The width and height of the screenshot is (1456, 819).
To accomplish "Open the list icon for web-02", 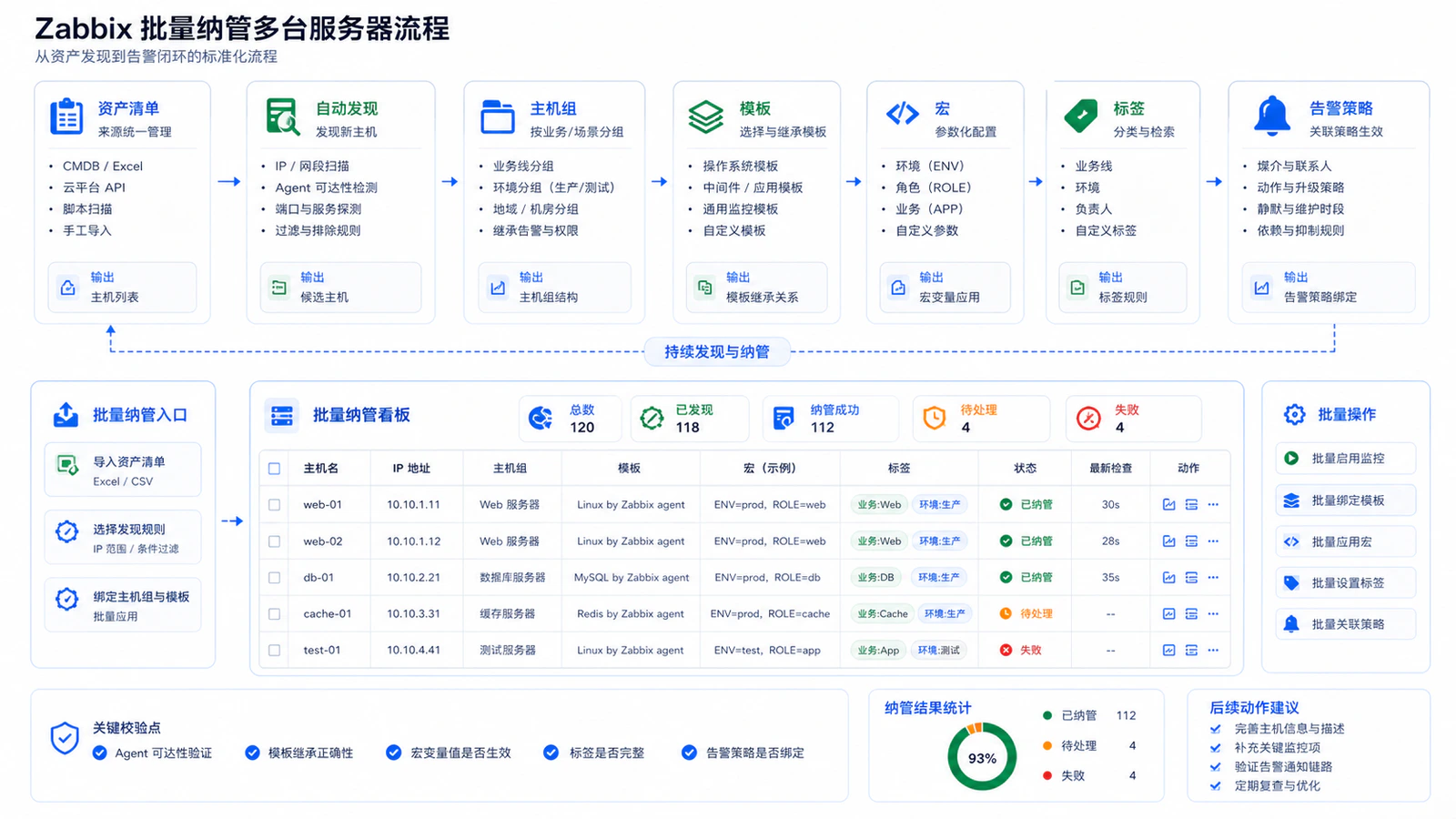I will coord(1191,541).
